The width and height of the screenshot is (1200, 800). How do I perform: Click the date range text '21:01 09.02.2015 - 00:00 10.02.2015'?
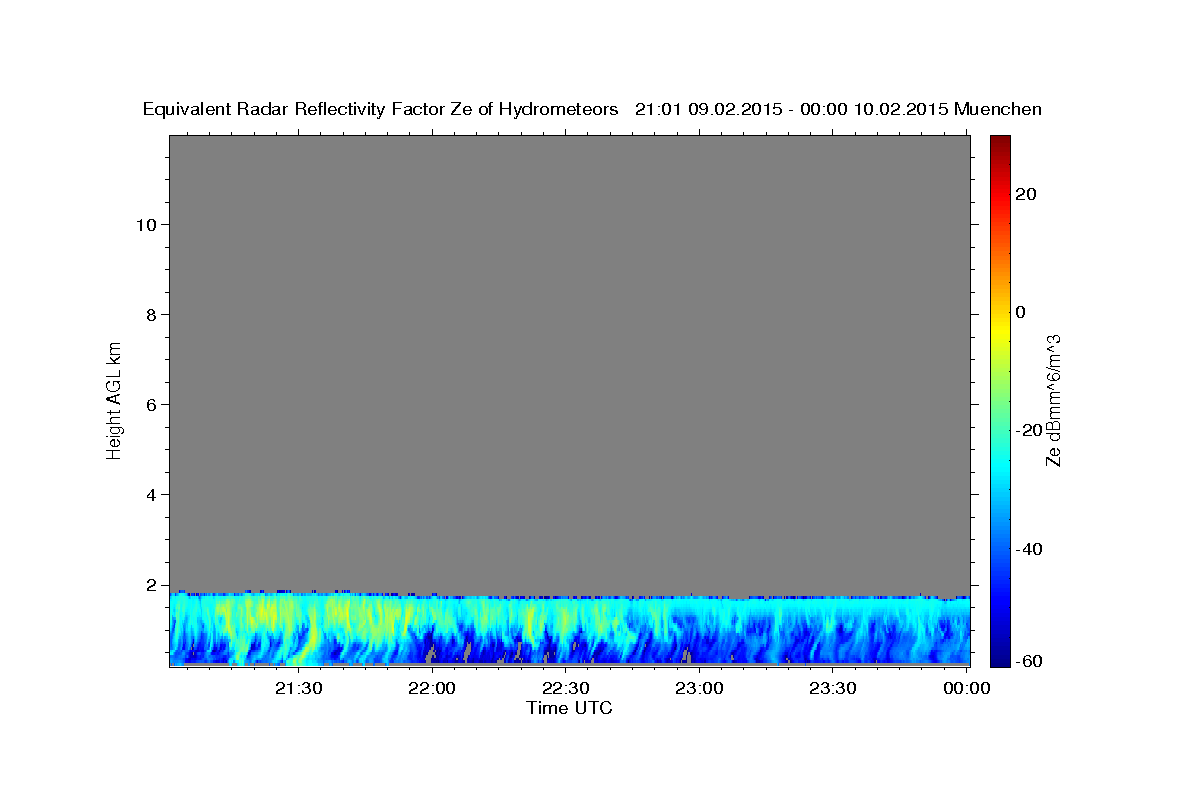click(792, 110)
